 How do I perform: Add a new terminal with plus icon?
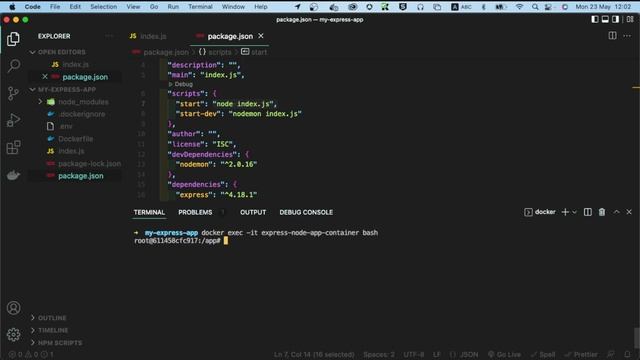(x=565, y=212)
